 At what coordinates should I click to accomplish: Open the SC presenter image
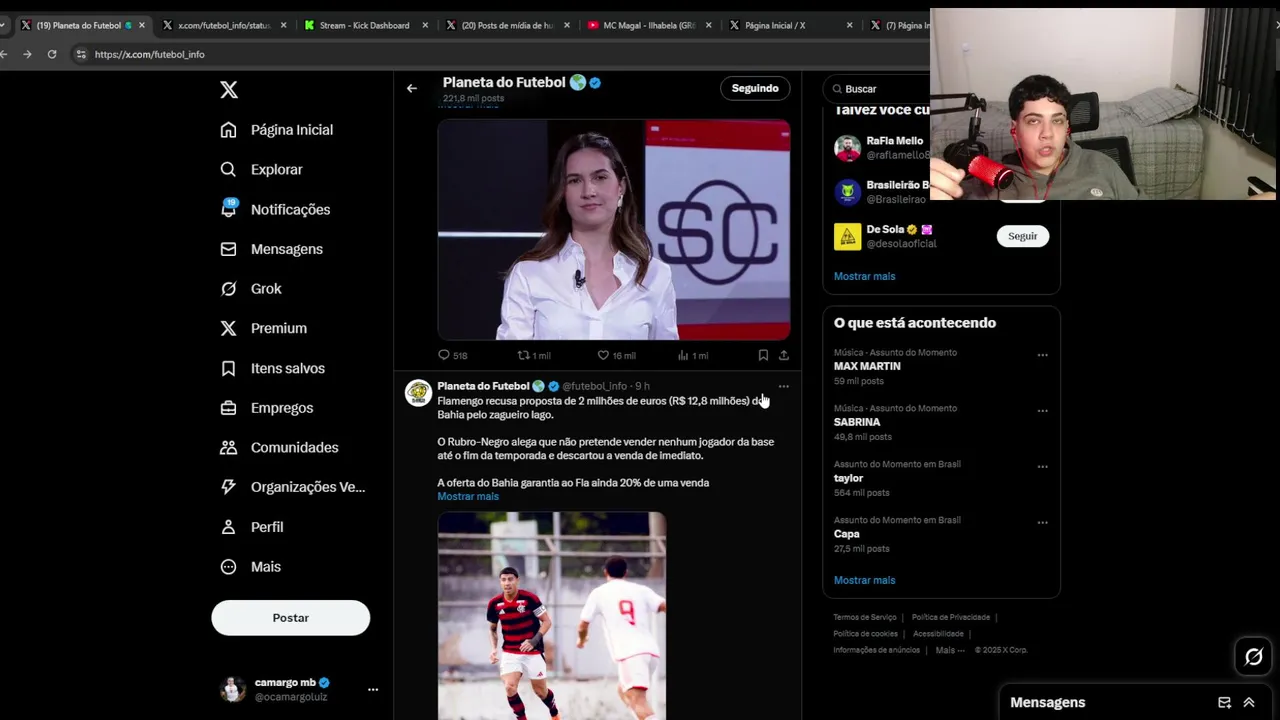click(614, 230)
